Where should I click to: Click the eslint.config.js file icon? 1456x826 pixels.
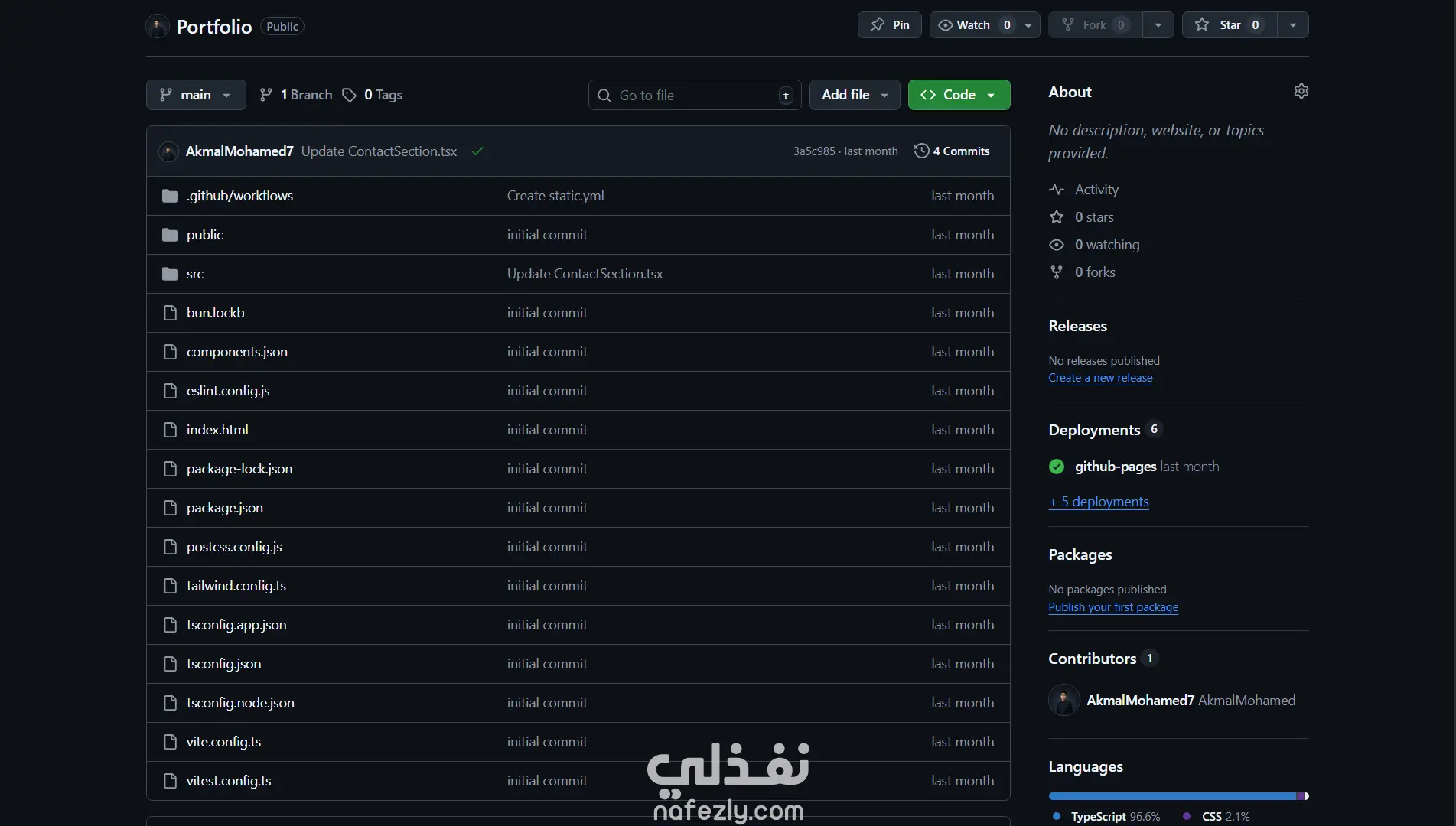point(170,391)
